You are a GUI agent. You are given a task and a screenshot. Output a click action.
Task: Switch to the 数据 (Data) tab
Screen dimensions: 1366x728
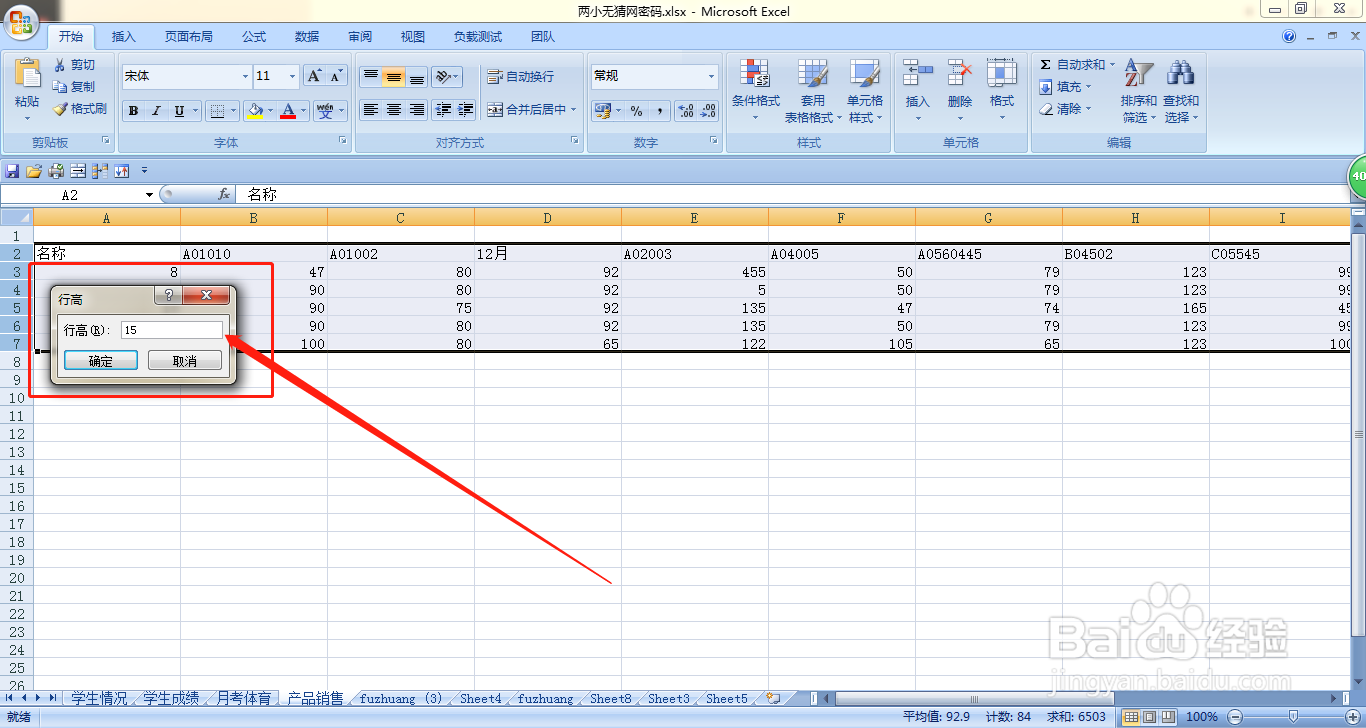[307, 37]
